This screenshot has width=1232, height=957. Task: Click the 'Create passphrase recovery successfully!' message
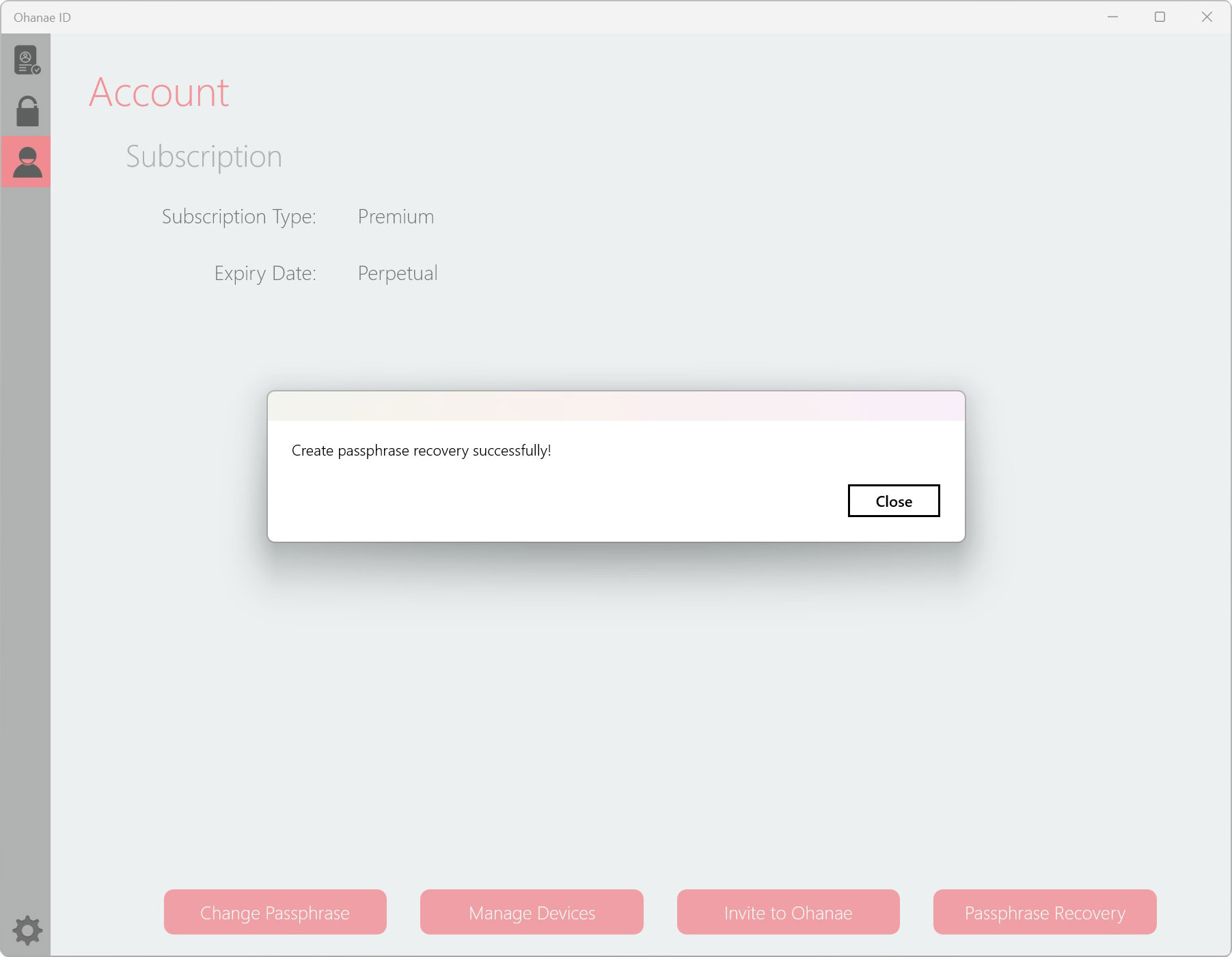click(421, 451)
